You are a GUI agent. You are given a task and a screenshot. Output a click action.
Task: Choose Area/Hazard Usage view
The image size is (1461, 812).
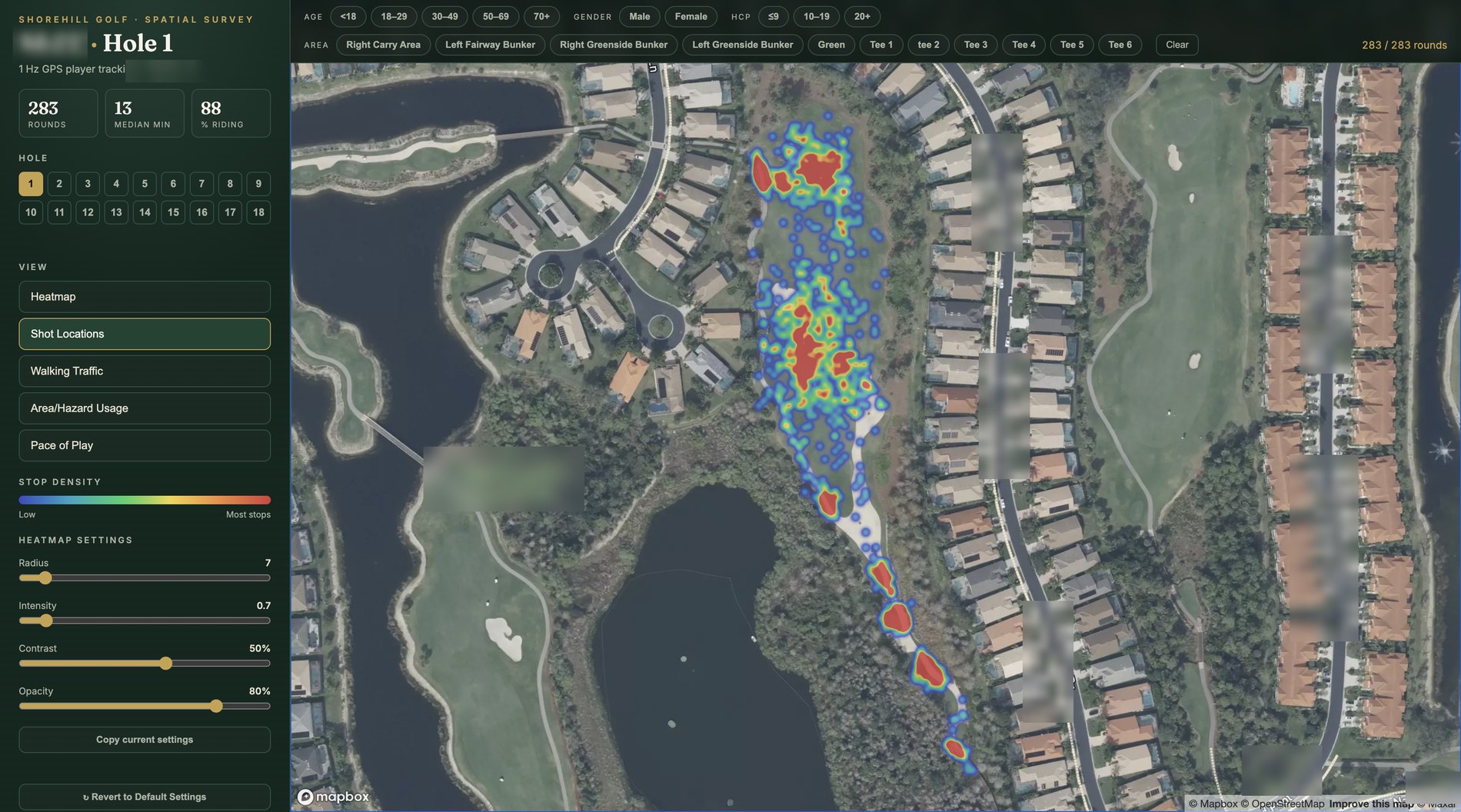tap(145, 408)
